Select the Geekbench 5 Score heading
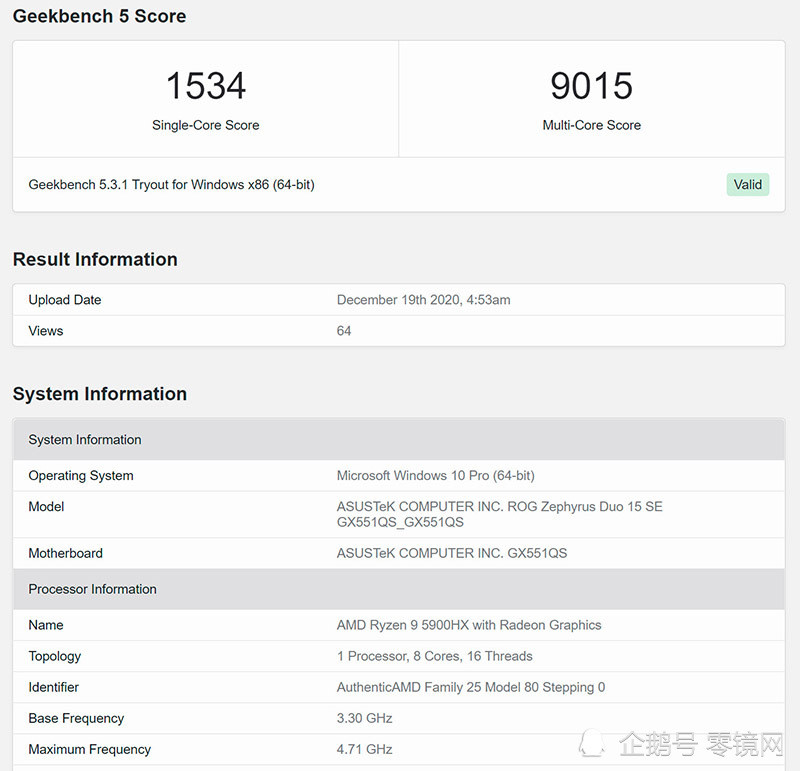Viewport: 800px width, 771px height. pos(99,16)
